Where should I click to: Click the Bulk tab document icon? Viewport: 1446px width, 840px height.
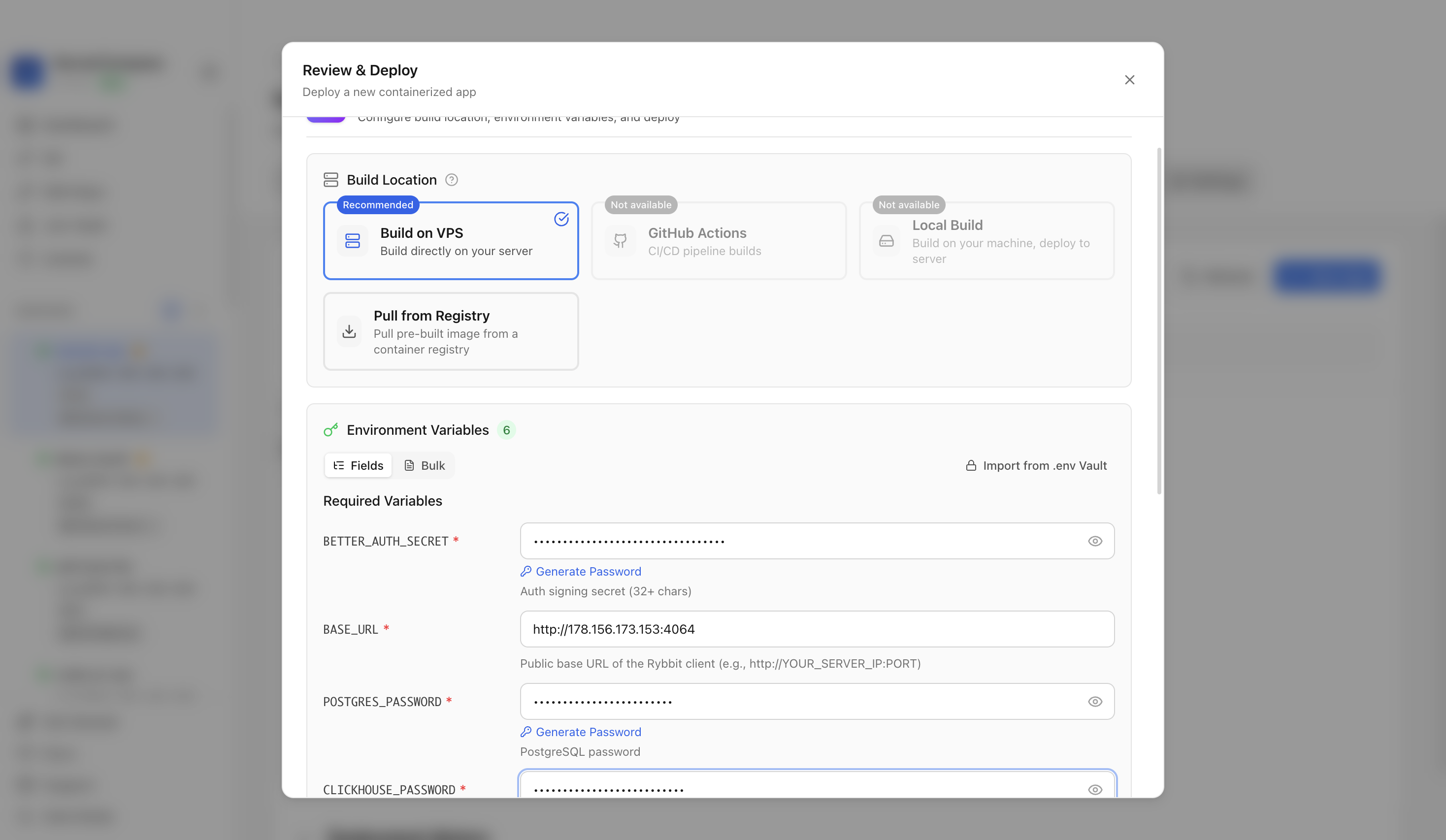coord(409,465)
